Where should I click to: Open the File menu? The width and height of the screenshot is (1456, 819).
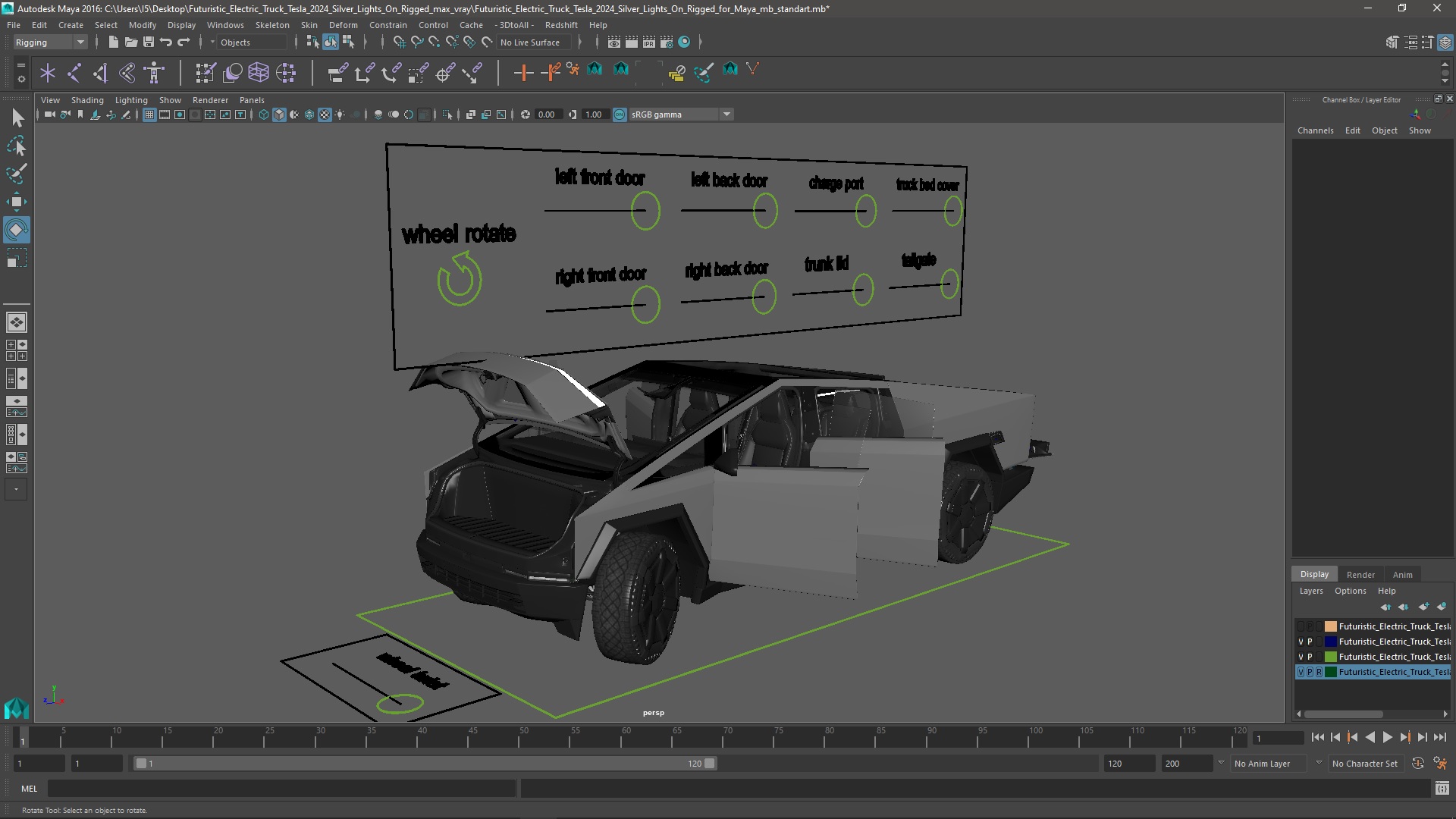tap(14, 25)
